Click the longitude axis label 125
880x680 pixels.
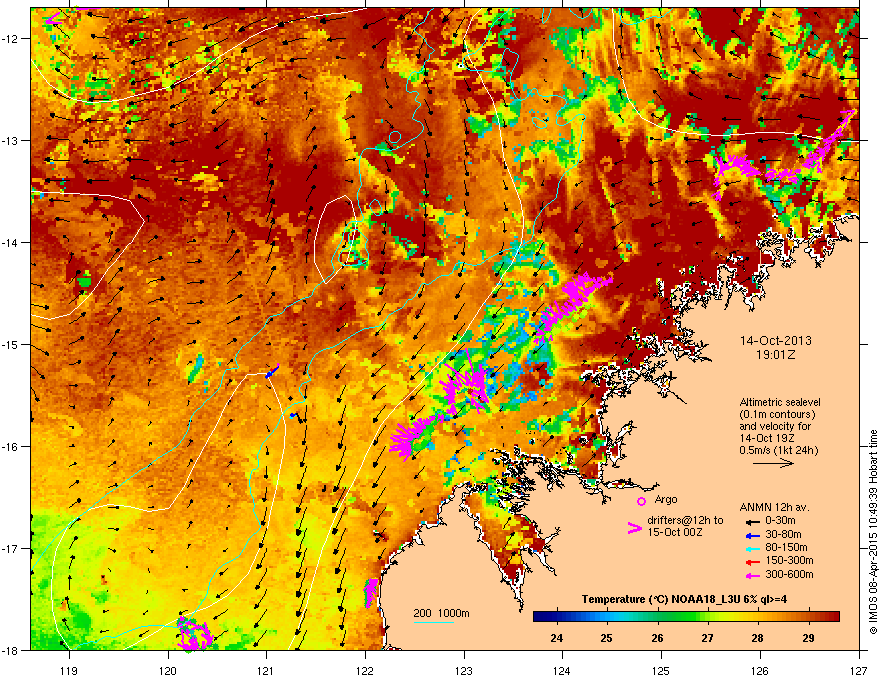pyautogui.click(x=661, y=670)
